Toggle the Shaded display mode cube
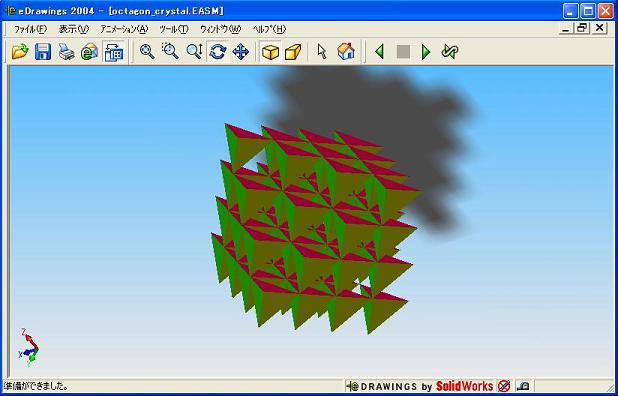The image size is (618, 396). tap(270, 52)
